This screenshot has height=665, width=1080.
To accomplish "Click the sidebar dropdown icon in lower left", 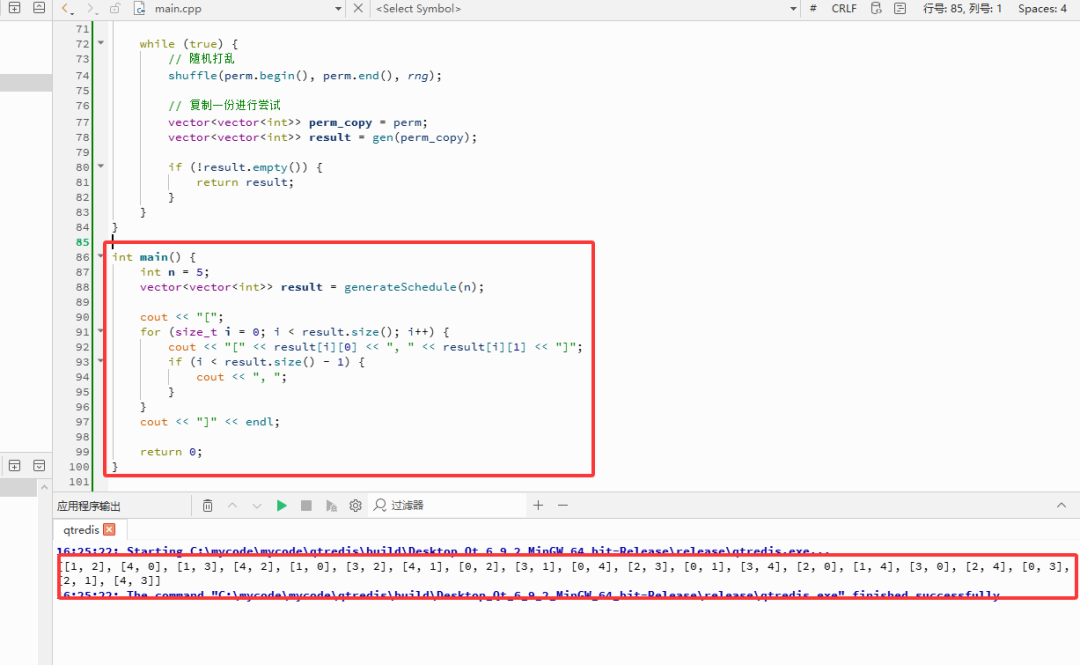I will tap(39, 466).
